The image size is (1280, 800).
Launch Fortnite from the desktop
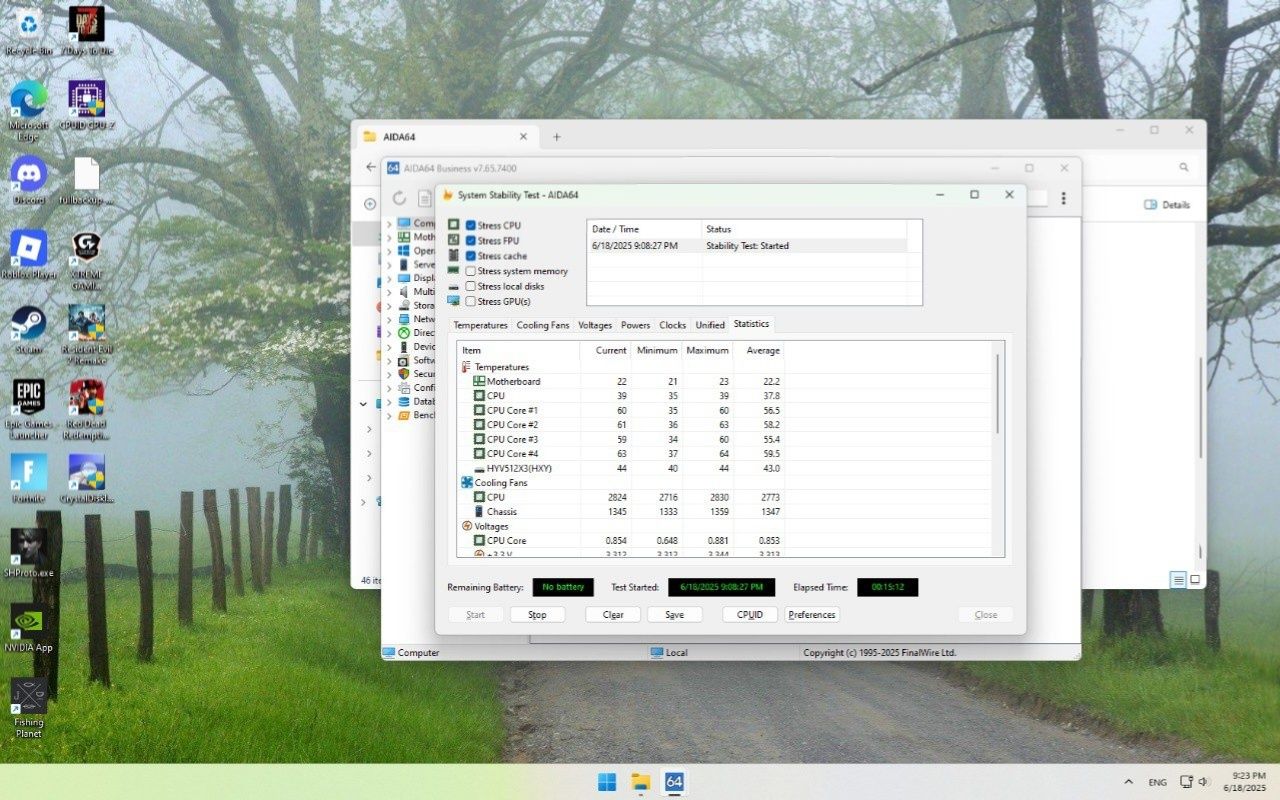tap(29, 478)
